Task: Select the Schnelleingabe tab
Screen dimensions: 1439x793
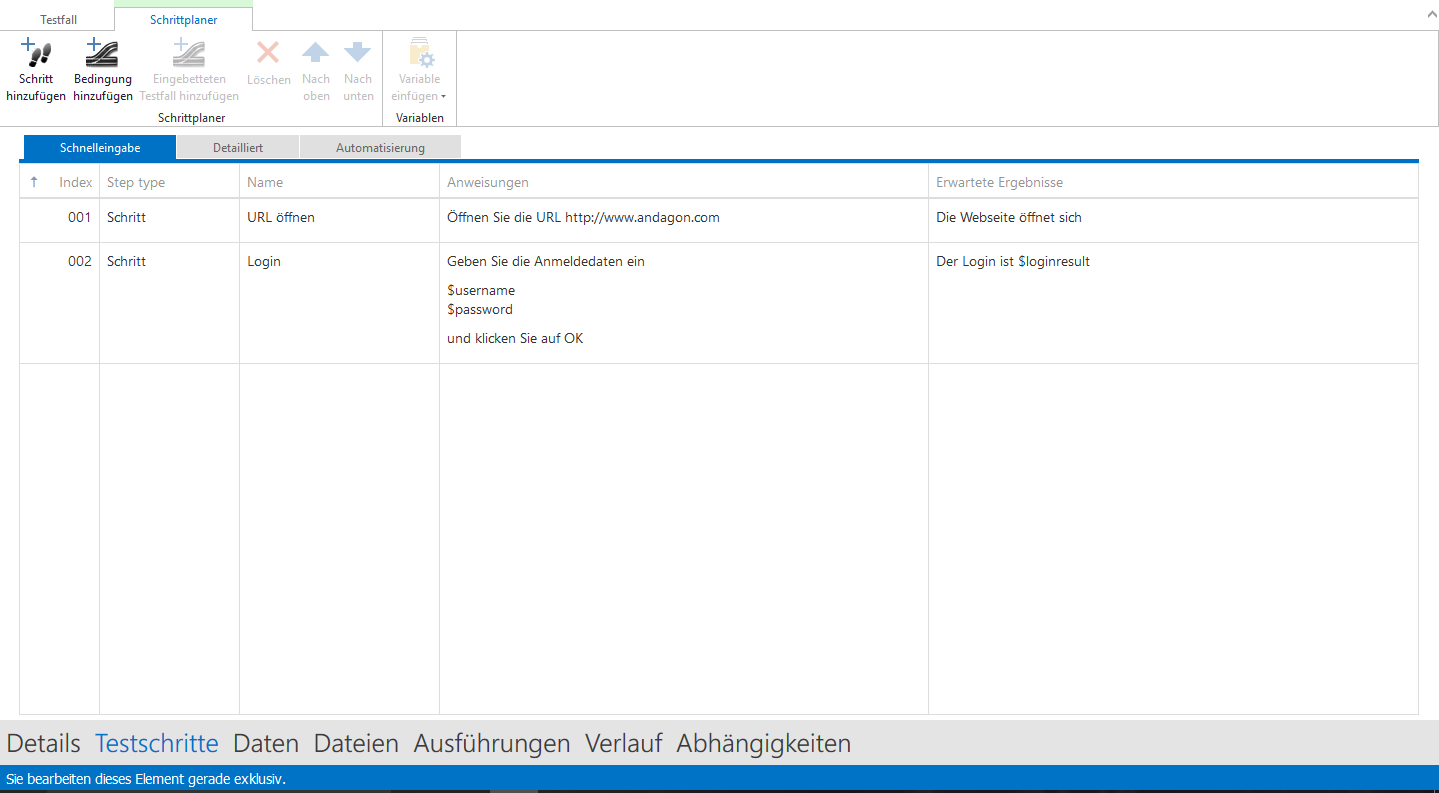Action: pyautogui.click(x=100, y=148)
